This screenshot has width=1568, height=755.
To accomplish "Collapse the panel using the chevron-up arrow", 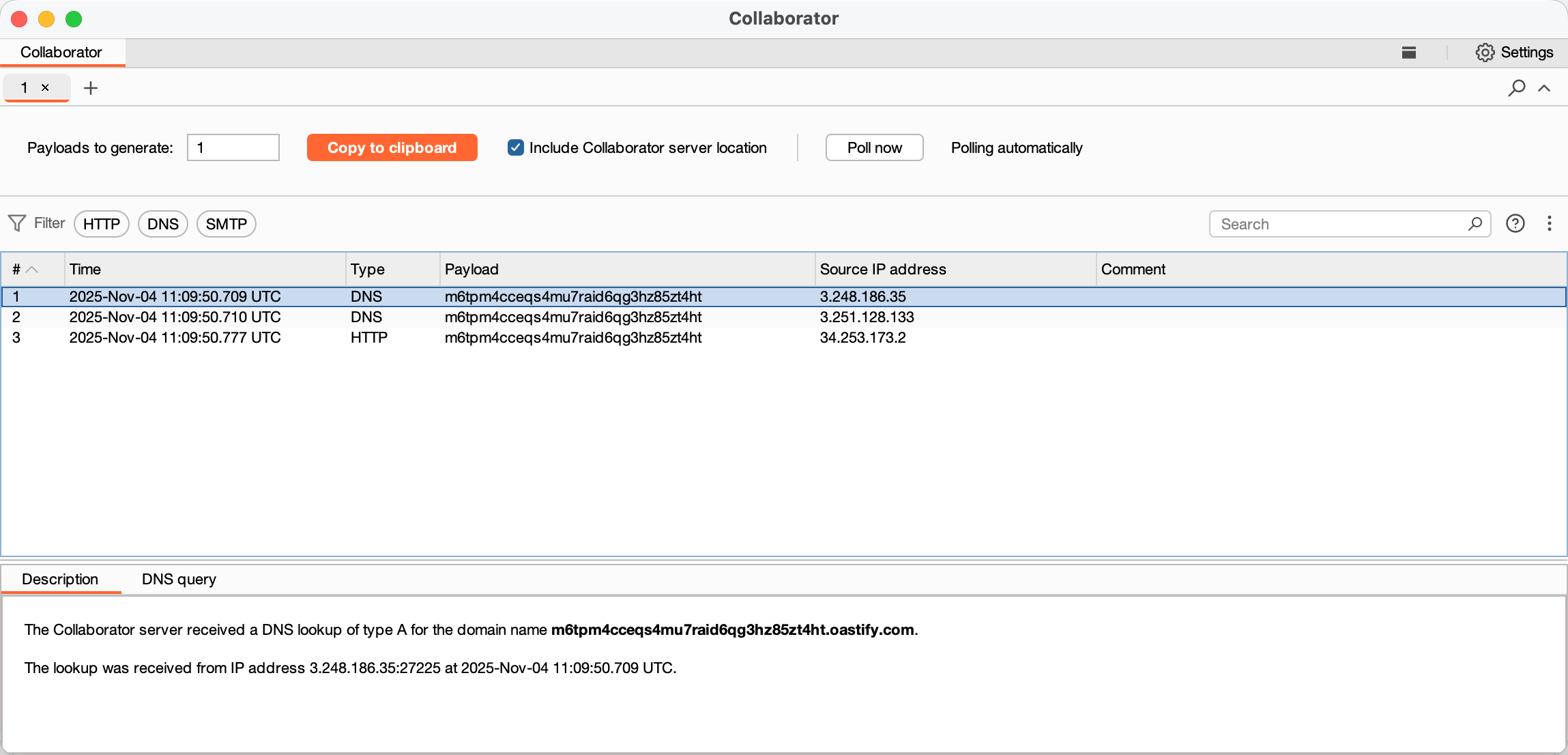I will coord(1544,88).
